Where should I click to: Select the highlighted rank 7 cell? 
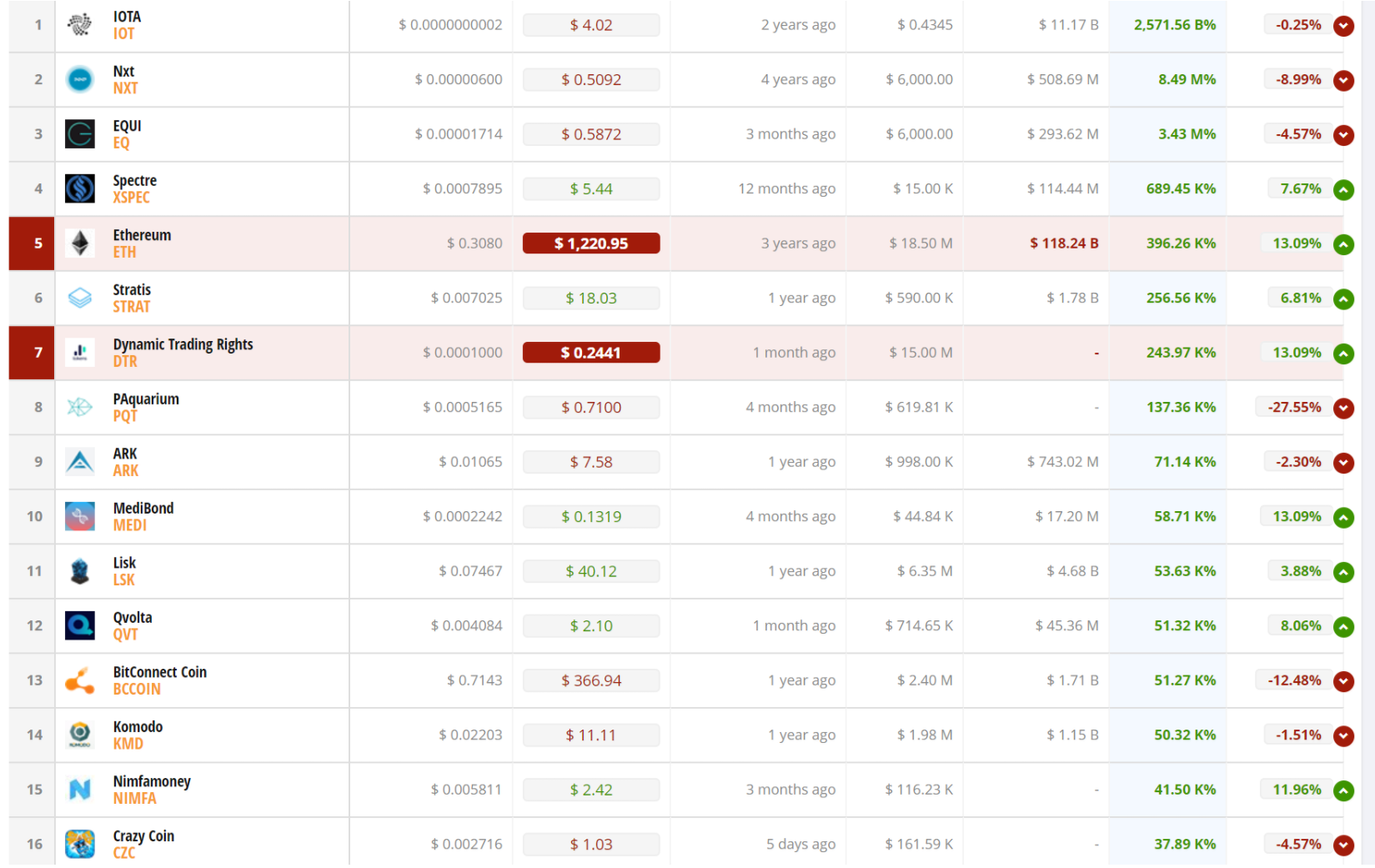coord(33,353)
